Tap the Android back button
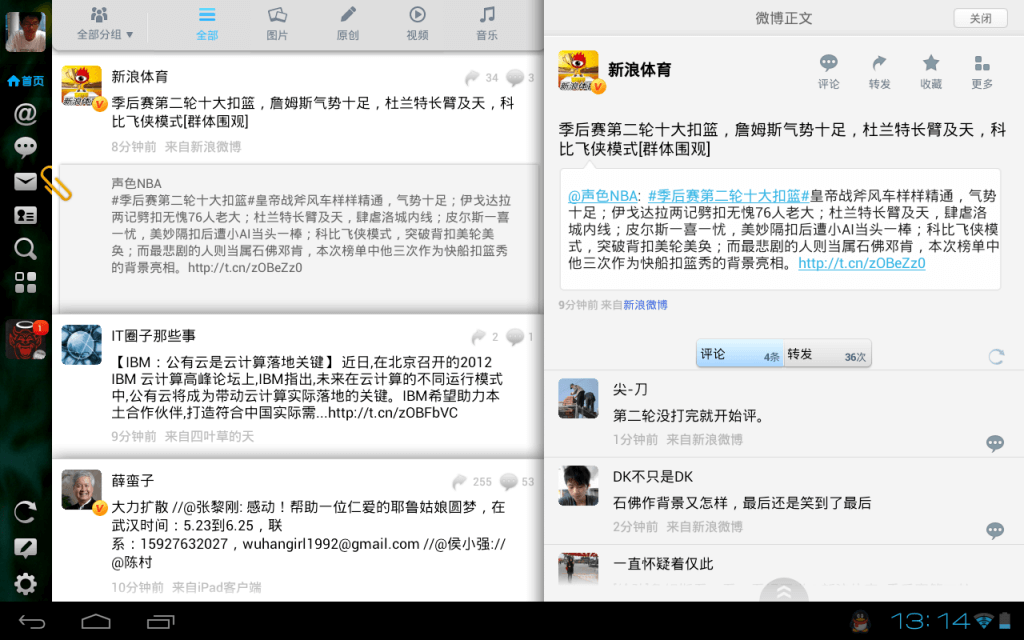 pyautogui.click(x=32, y=622)
